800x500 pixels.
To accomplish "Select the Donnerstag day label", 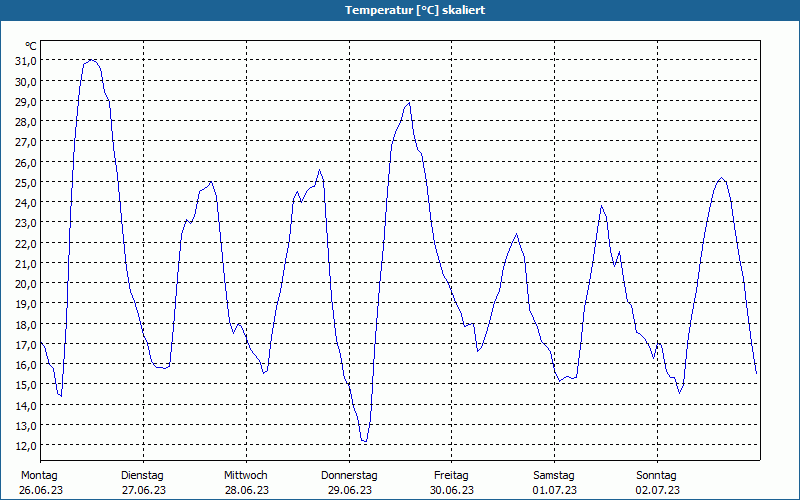I will pos(349,476).
